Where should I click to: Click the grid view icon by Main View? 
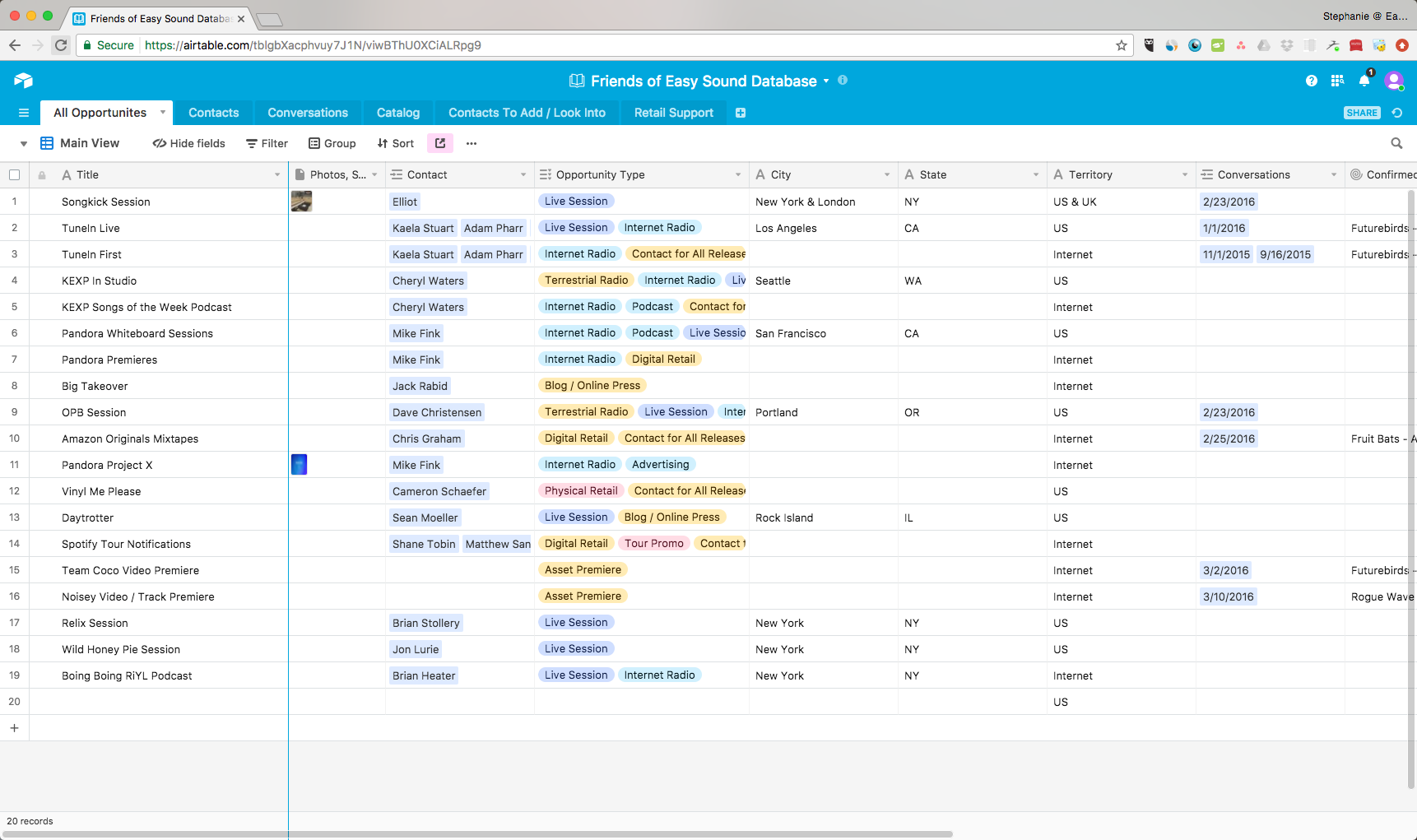tap(47, 143)
